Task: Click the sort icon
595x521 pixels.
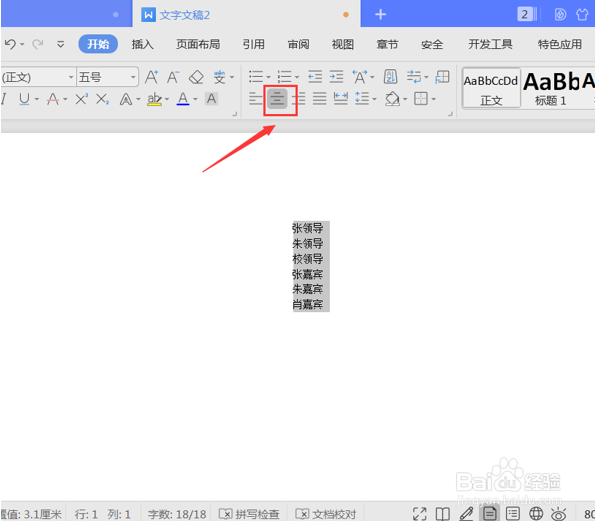Action: 390,77
